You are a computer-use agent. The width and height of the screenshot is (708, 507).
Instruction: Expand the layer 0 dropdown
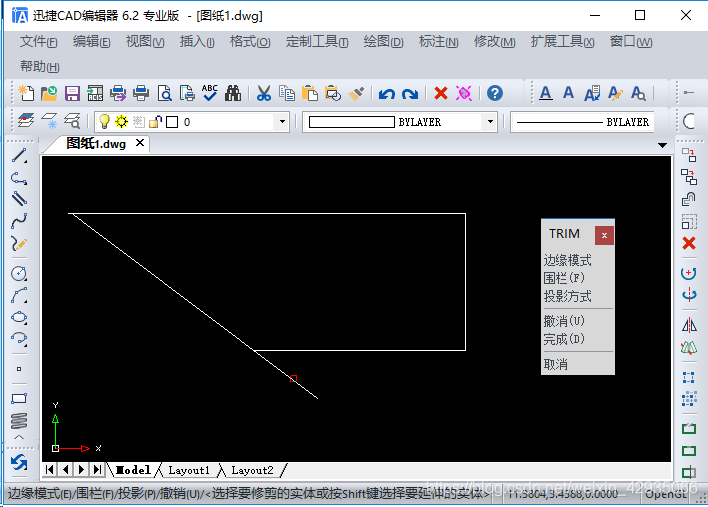tap(282, 121)
